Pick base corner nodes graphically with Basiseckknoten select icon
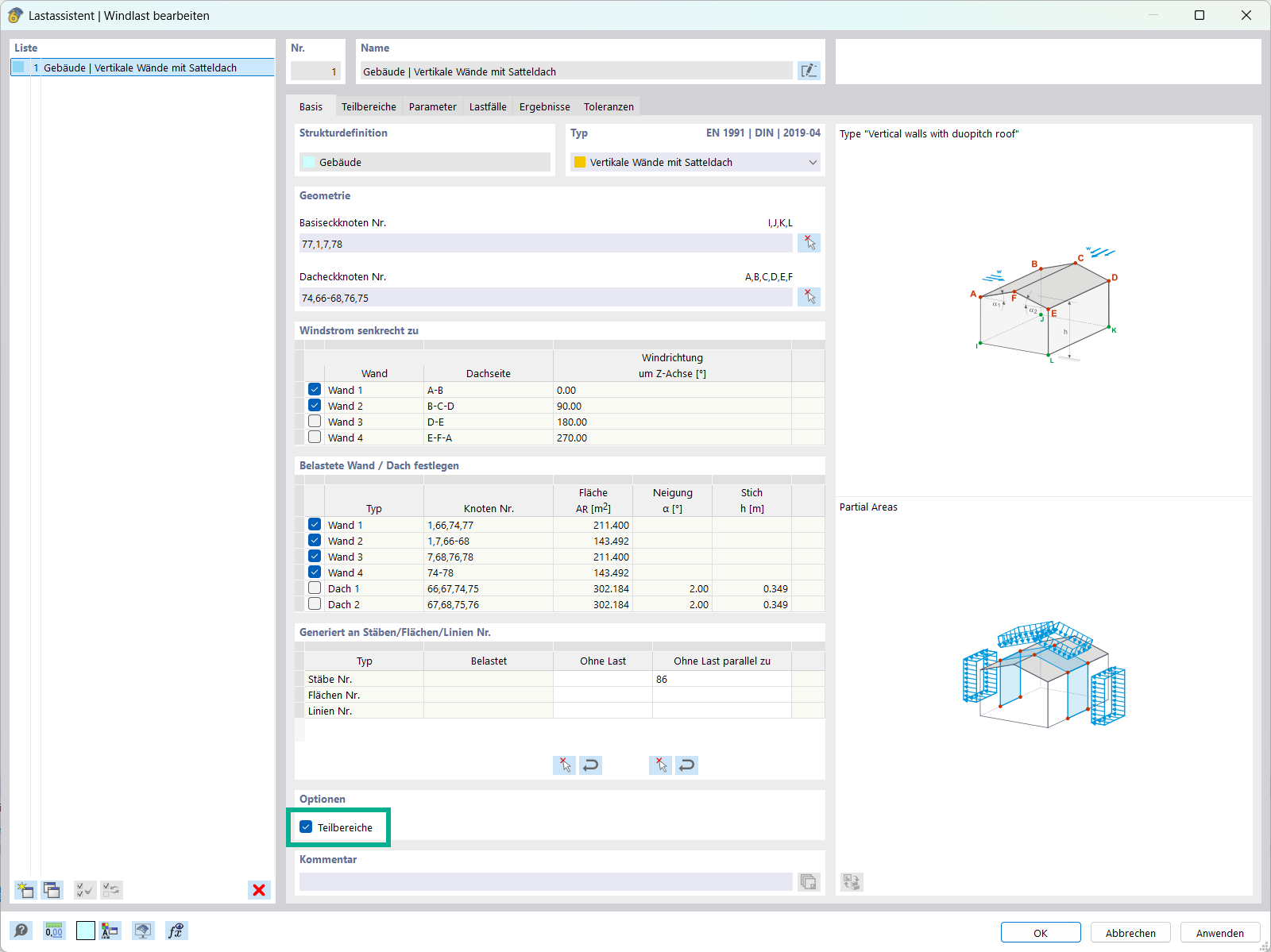This screenshot has width=1271, height=952. pos(809,243)
